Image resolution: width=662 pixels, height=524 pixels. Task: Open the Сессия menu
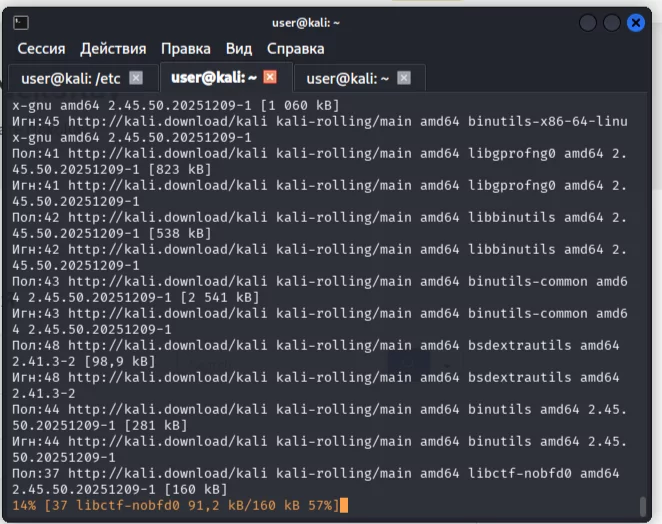[x=41, y=48]
